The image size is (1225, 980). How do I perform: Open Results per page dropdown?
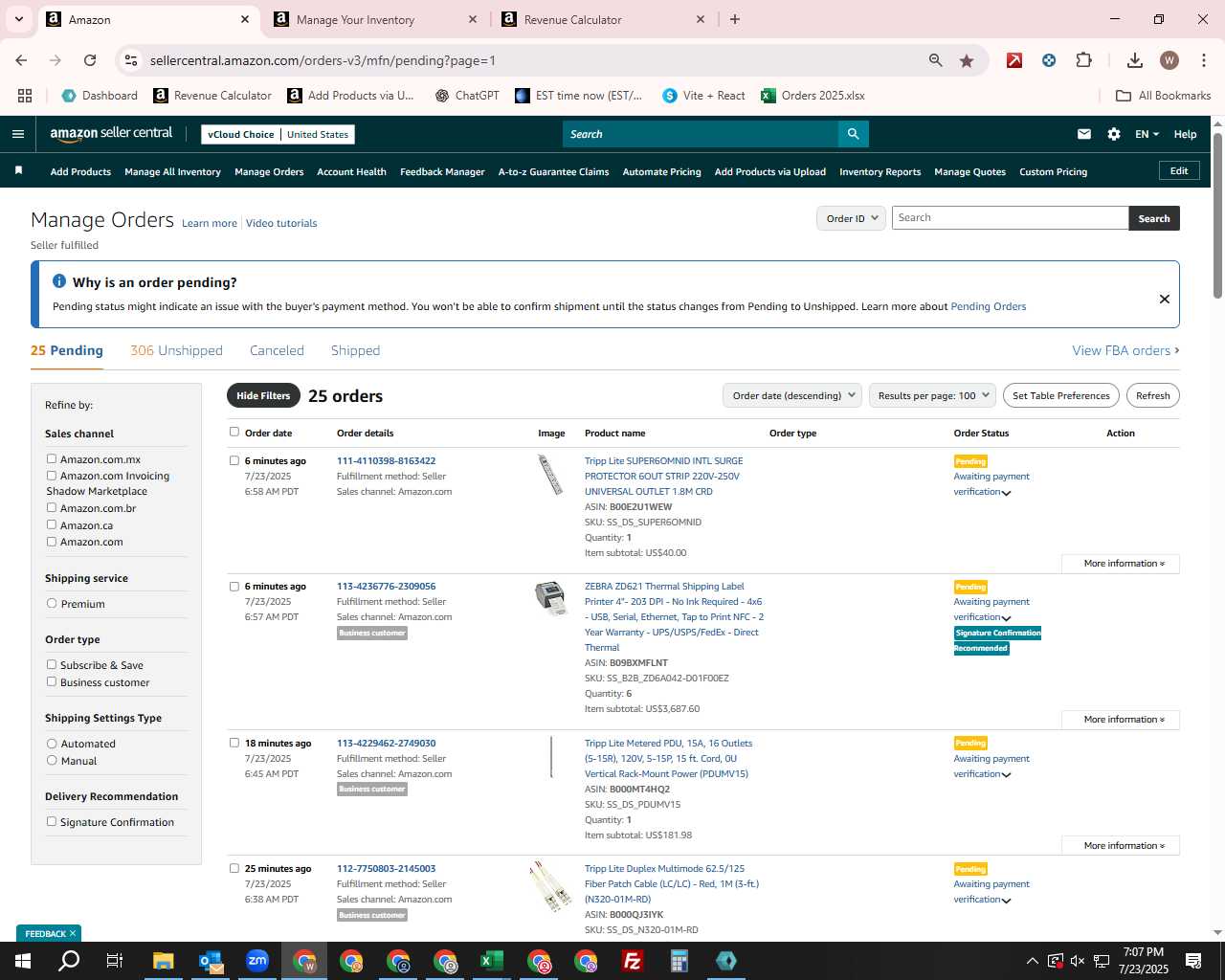pyautogui.click(x=932, y=395)
